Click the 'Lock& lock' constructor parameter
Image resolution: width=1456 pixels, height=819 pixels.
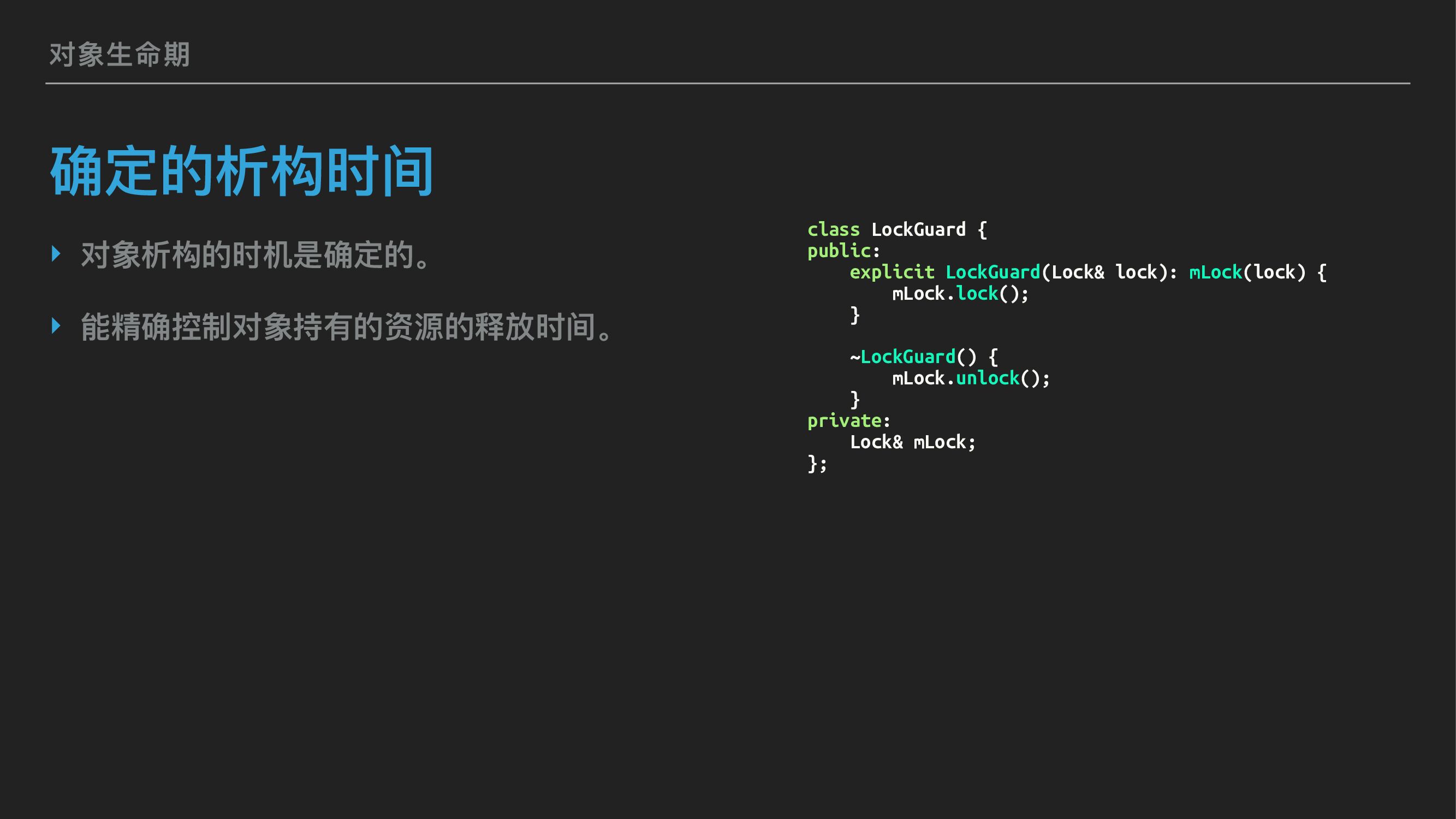1104,272
